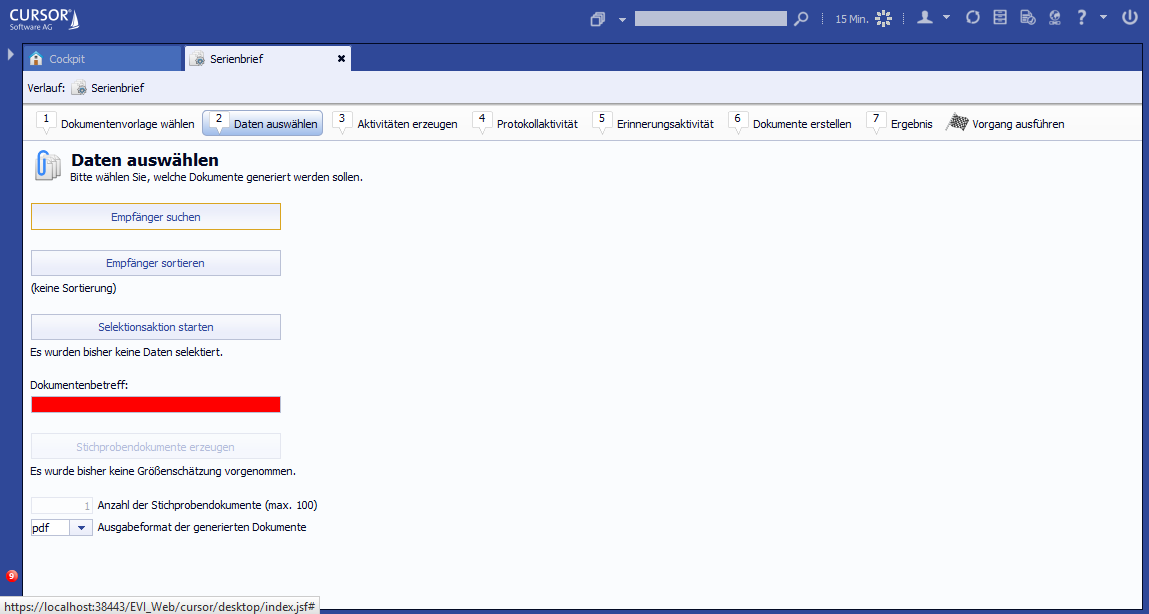The width and height of the screenshot is (1149, 614).
Task: Click the stacked windows icon
Action: [x=598, y=19]
